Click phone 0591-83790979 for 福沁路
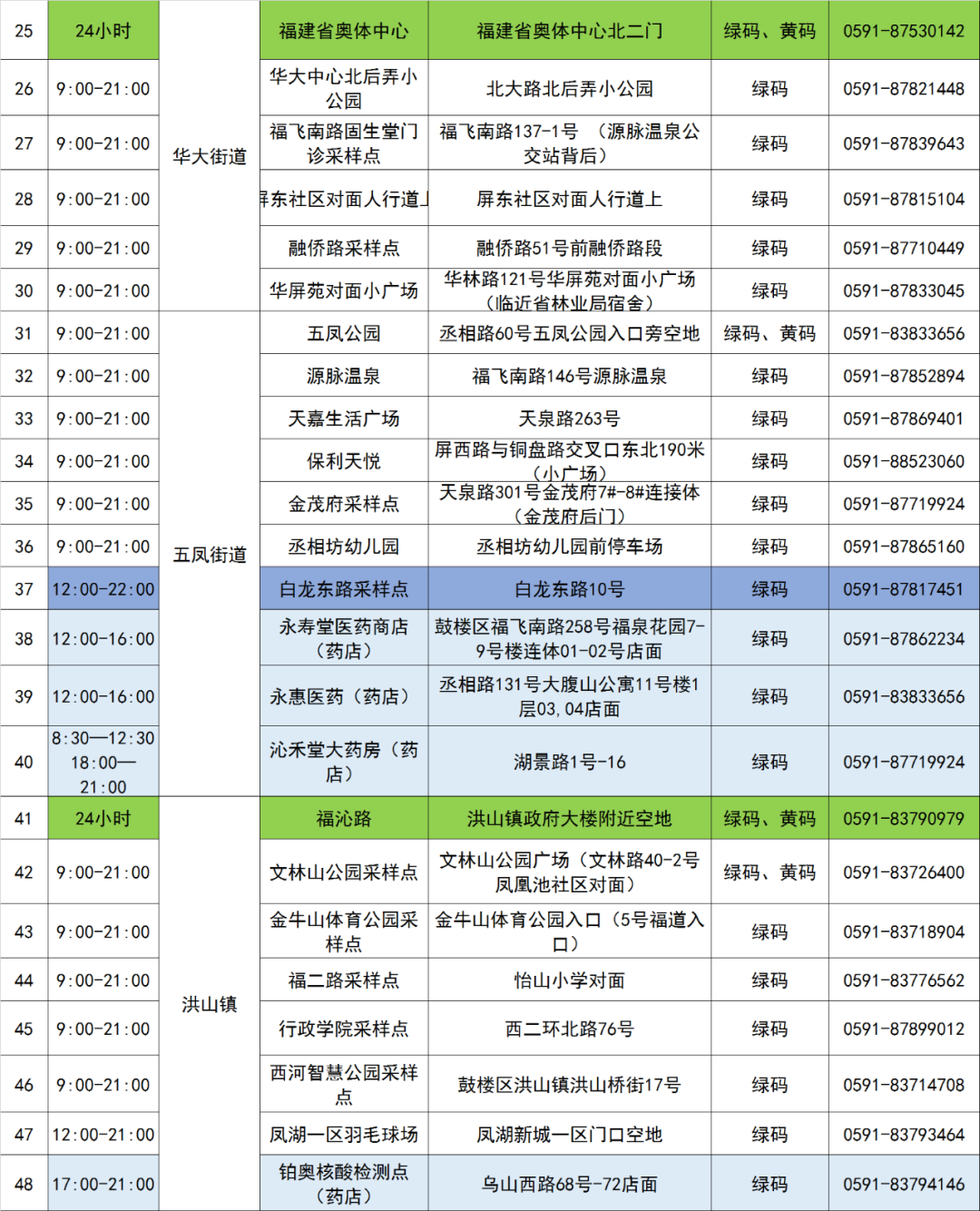Screen dimensions: 980x1211 click(x=903, y=818)
